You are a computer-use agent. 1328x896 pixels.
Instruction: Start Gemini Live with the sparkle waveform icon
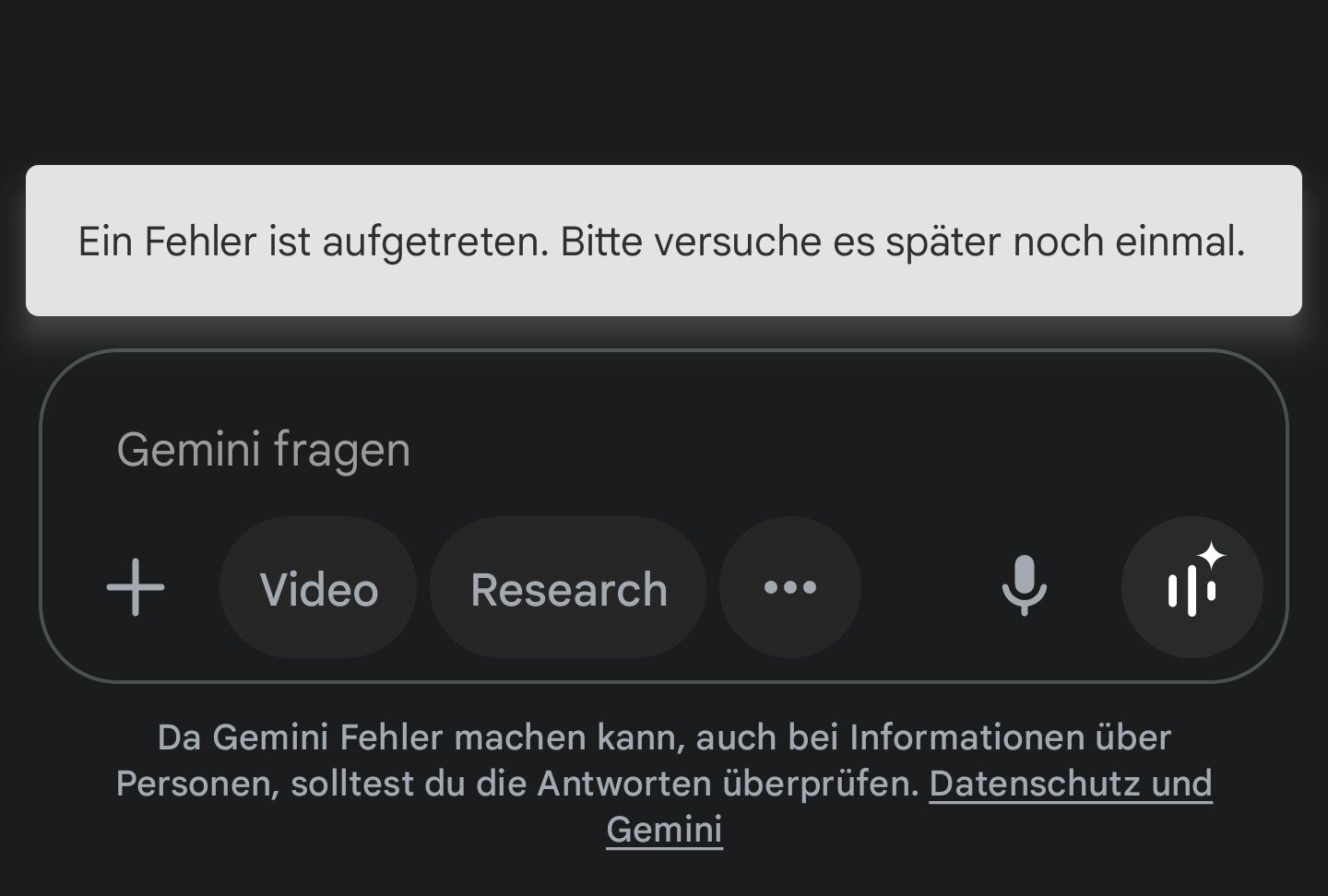(x=1192, y=587)
